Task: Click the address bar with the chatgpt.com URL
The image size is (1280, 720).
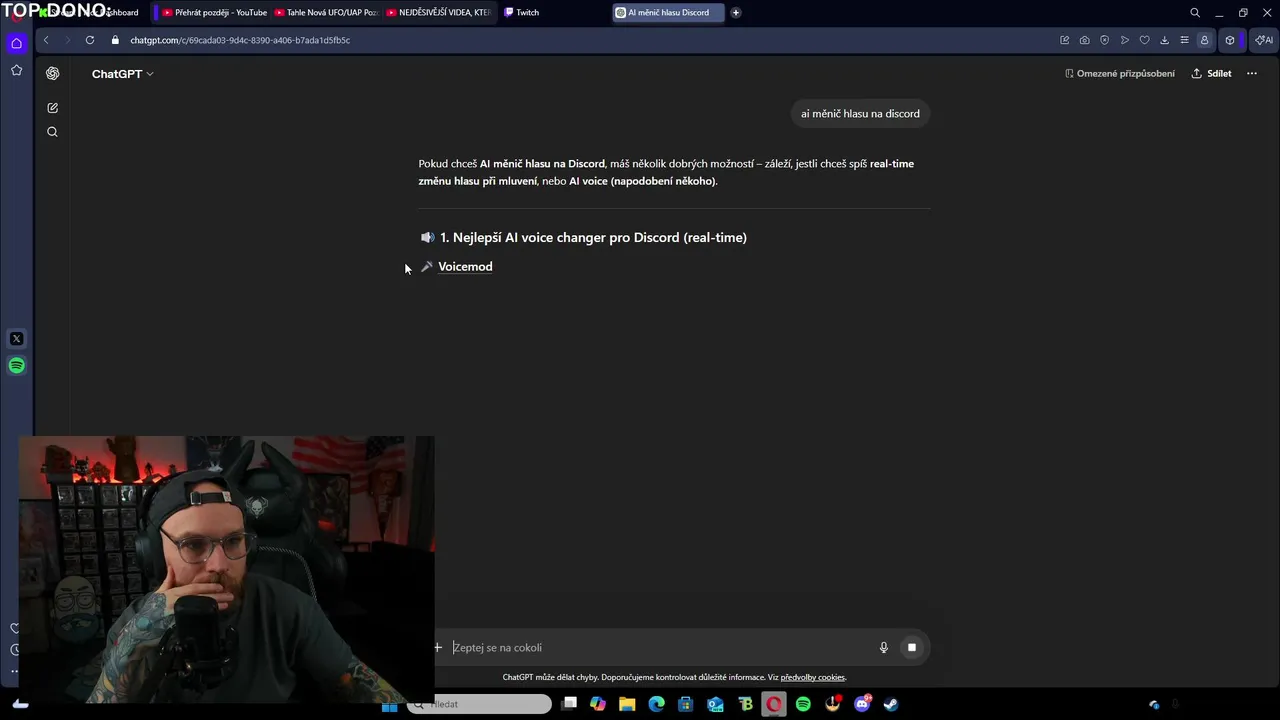Action: pyautogui.click(x=240, y=40)
